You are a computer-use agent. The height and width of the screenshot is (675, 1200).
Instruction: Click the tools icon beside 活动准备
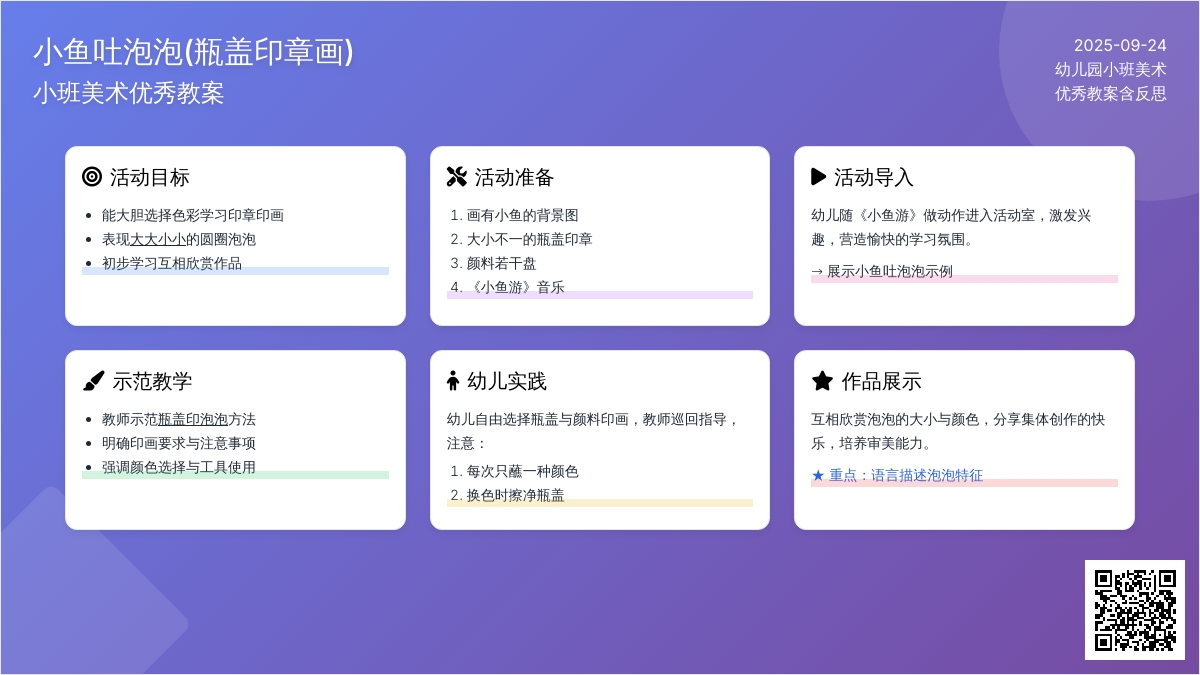click(x=457, y=177)
